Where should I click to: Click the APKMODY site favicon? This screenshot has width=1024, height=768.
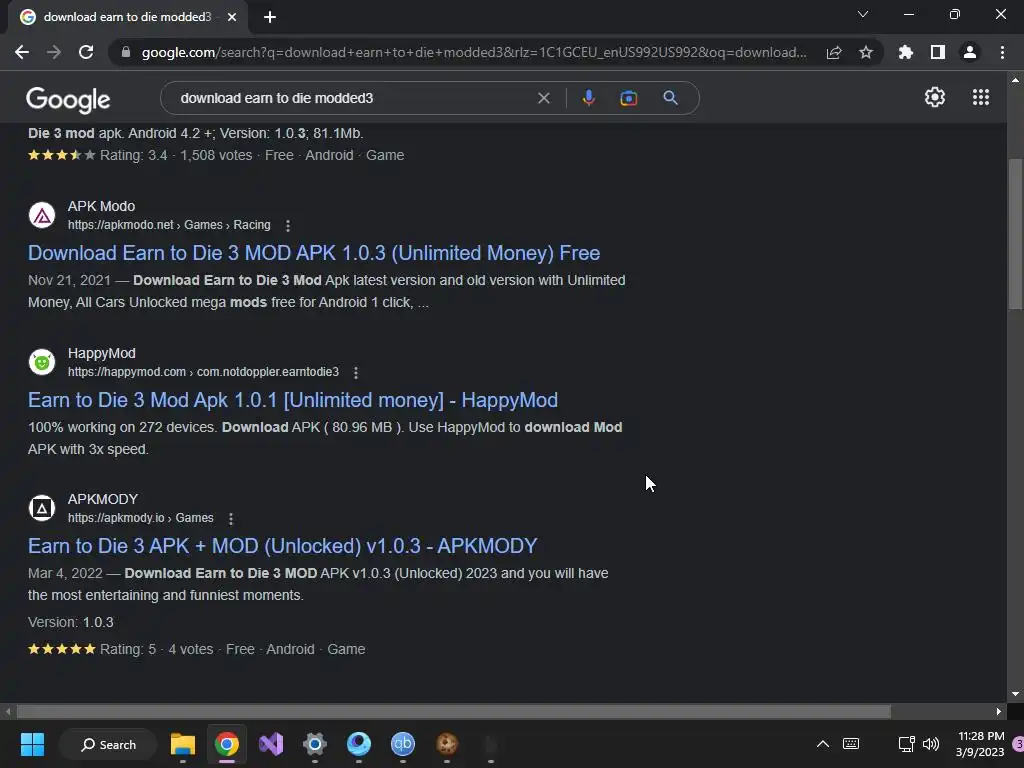click(42, 507)
